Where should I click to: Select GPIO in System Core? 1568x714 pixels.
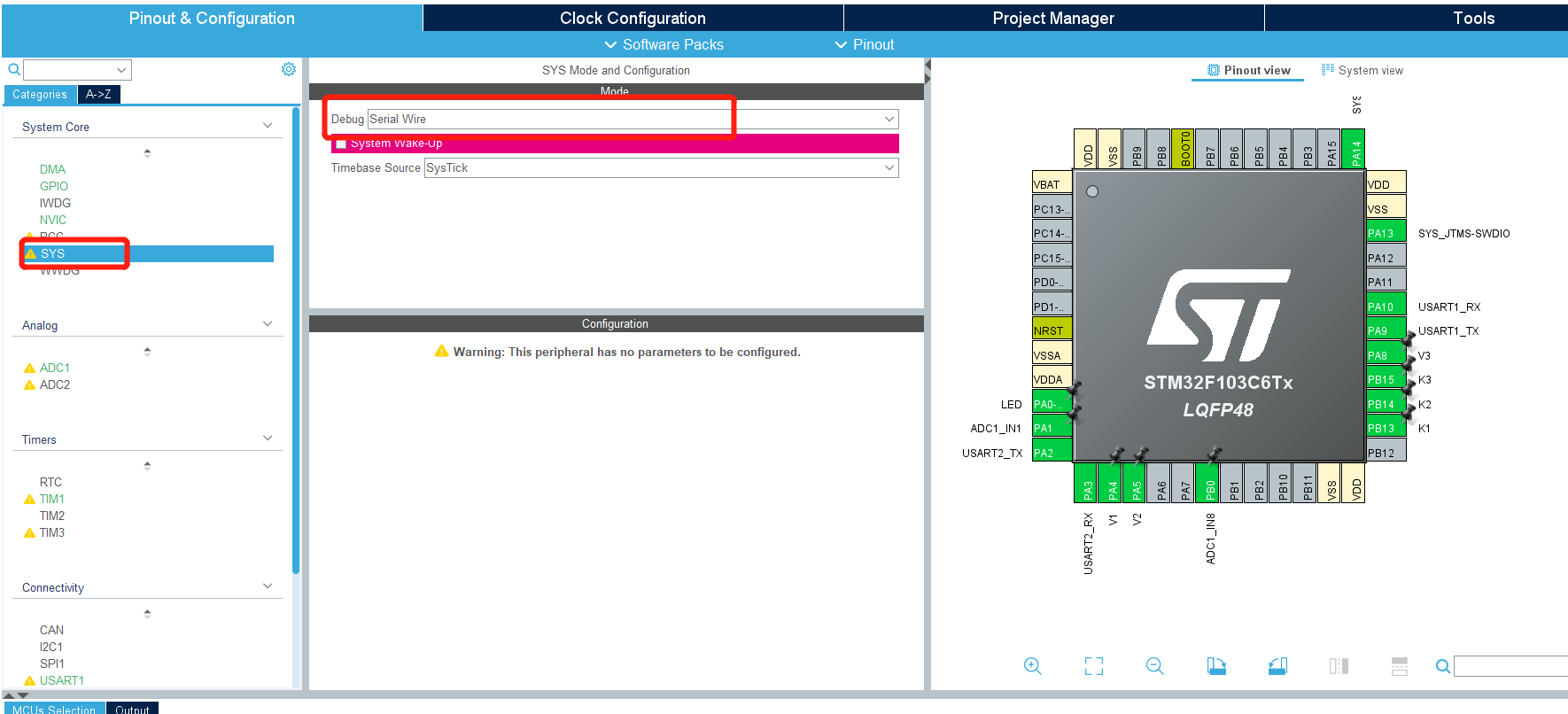[x=53, y=186]
